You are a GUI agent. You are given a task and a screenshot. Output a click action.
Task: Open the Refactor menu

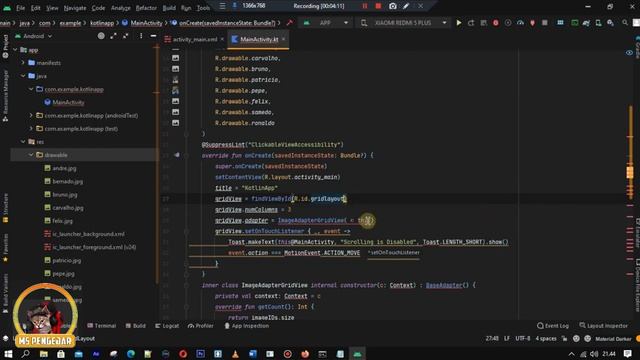click(146, 7)
